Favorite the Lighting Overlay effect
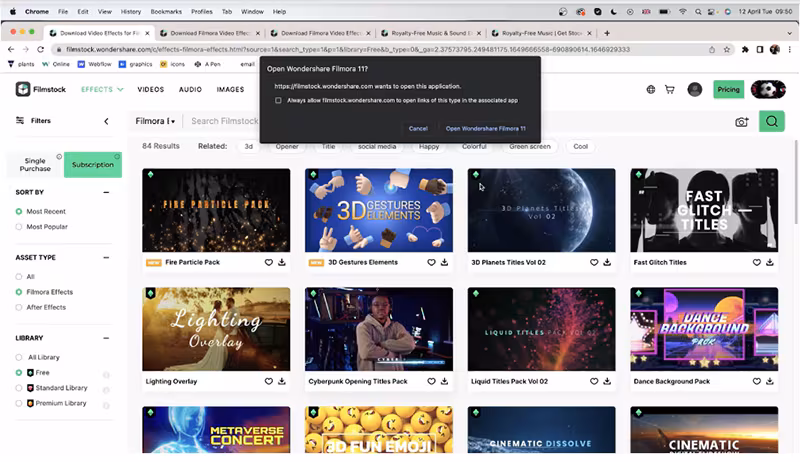800x462 pixels. point(268,381)
